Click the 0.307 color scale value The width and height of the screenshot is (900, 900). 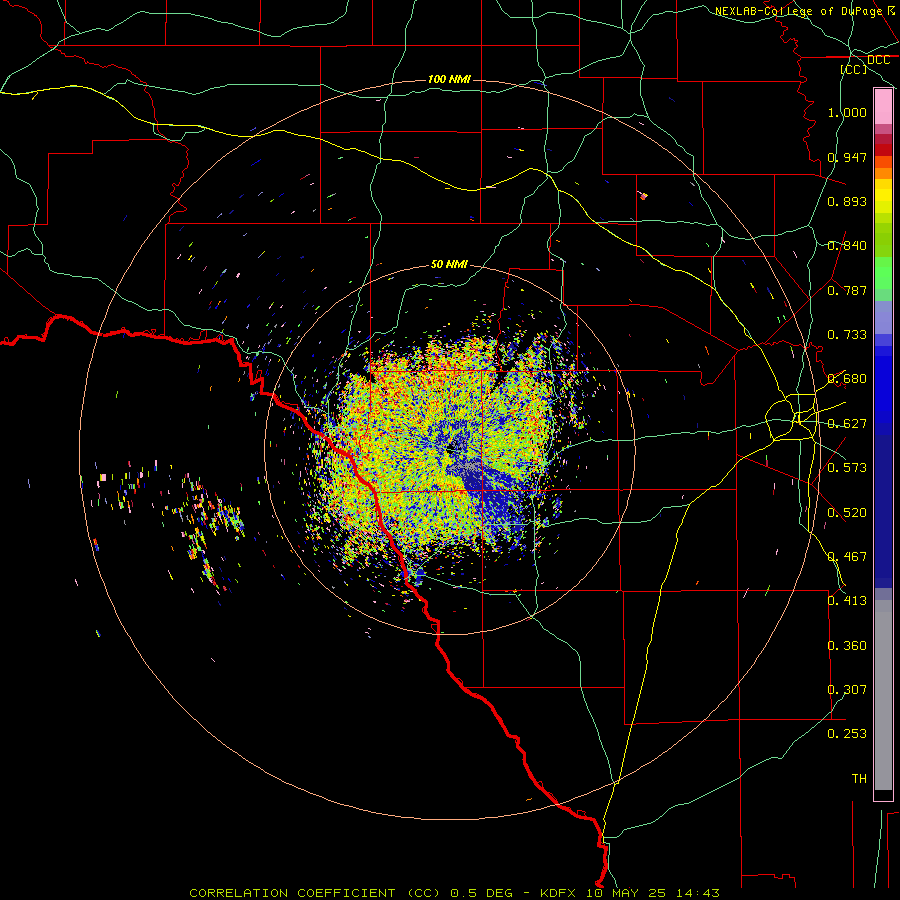pos(847,690)
